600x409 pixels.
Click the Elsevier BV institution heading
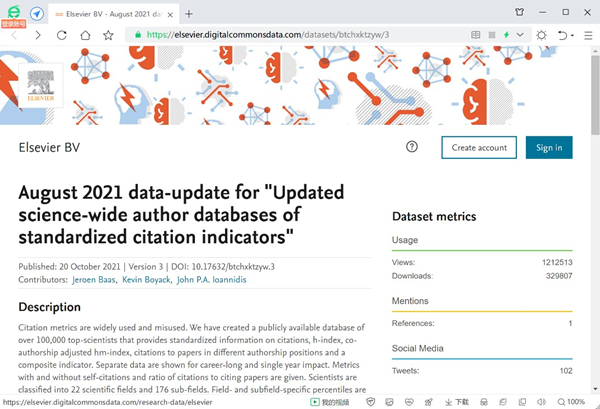[49, 147]
